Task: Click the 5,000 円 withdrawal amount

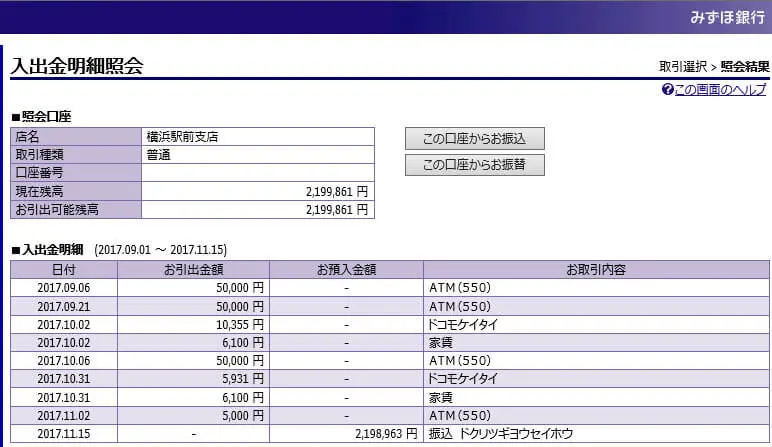Action: tap(243, 416)
